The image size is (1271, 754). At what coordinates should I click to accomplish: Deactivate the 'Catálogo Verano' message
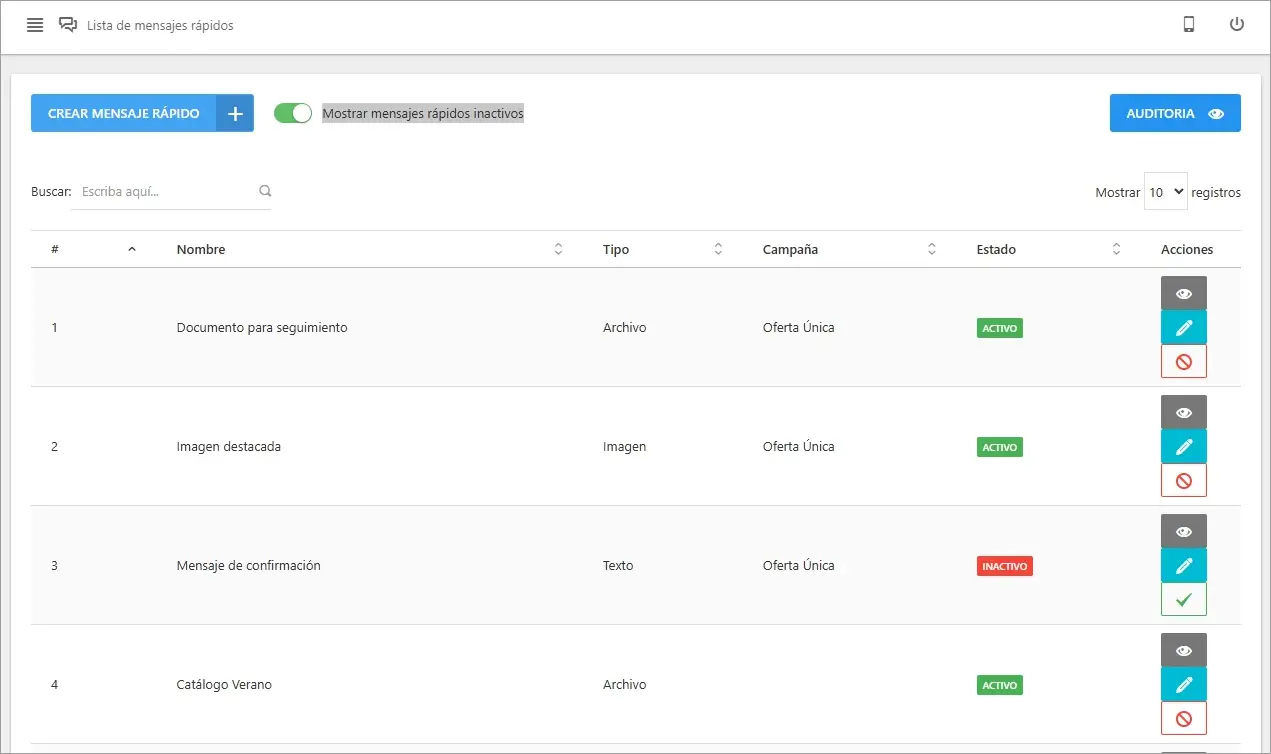coord(1183,718)
